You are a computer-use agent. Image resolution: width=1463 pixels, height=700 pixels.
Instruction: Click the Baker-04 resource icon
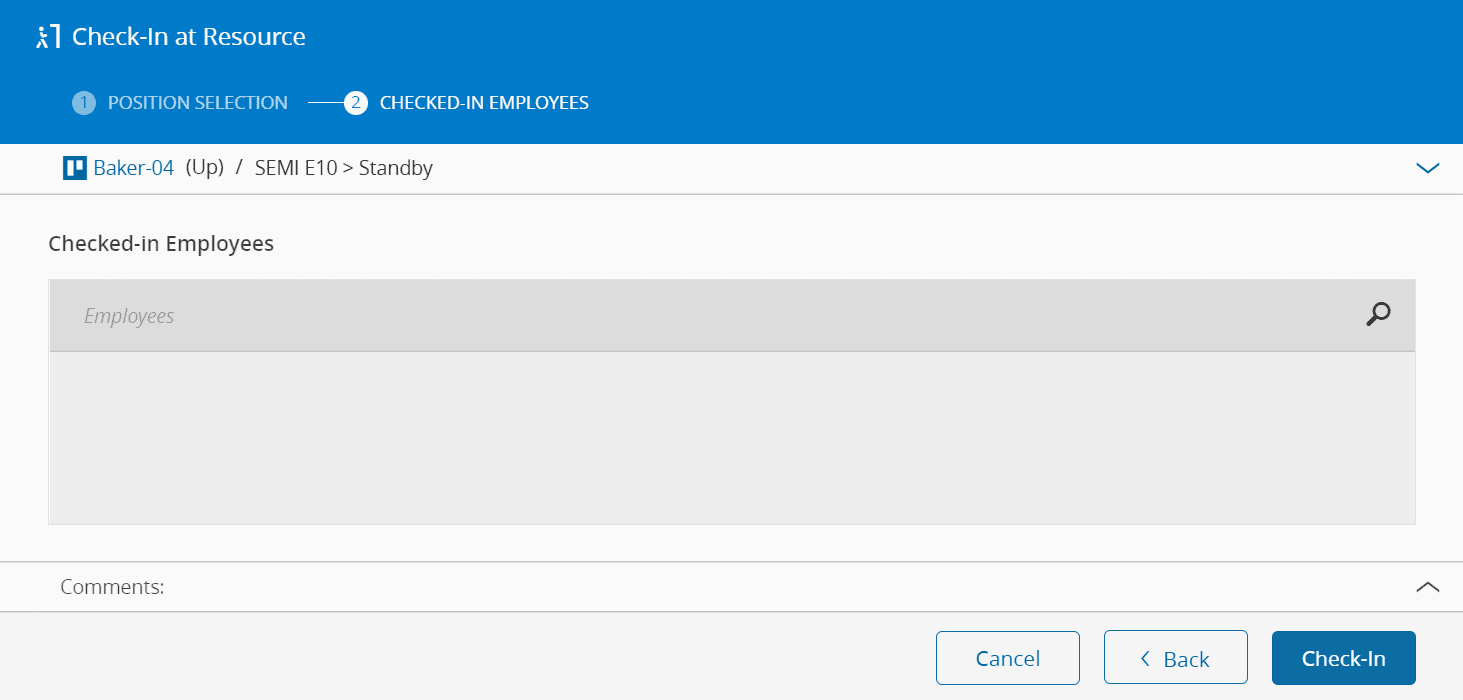pos(75,168)
